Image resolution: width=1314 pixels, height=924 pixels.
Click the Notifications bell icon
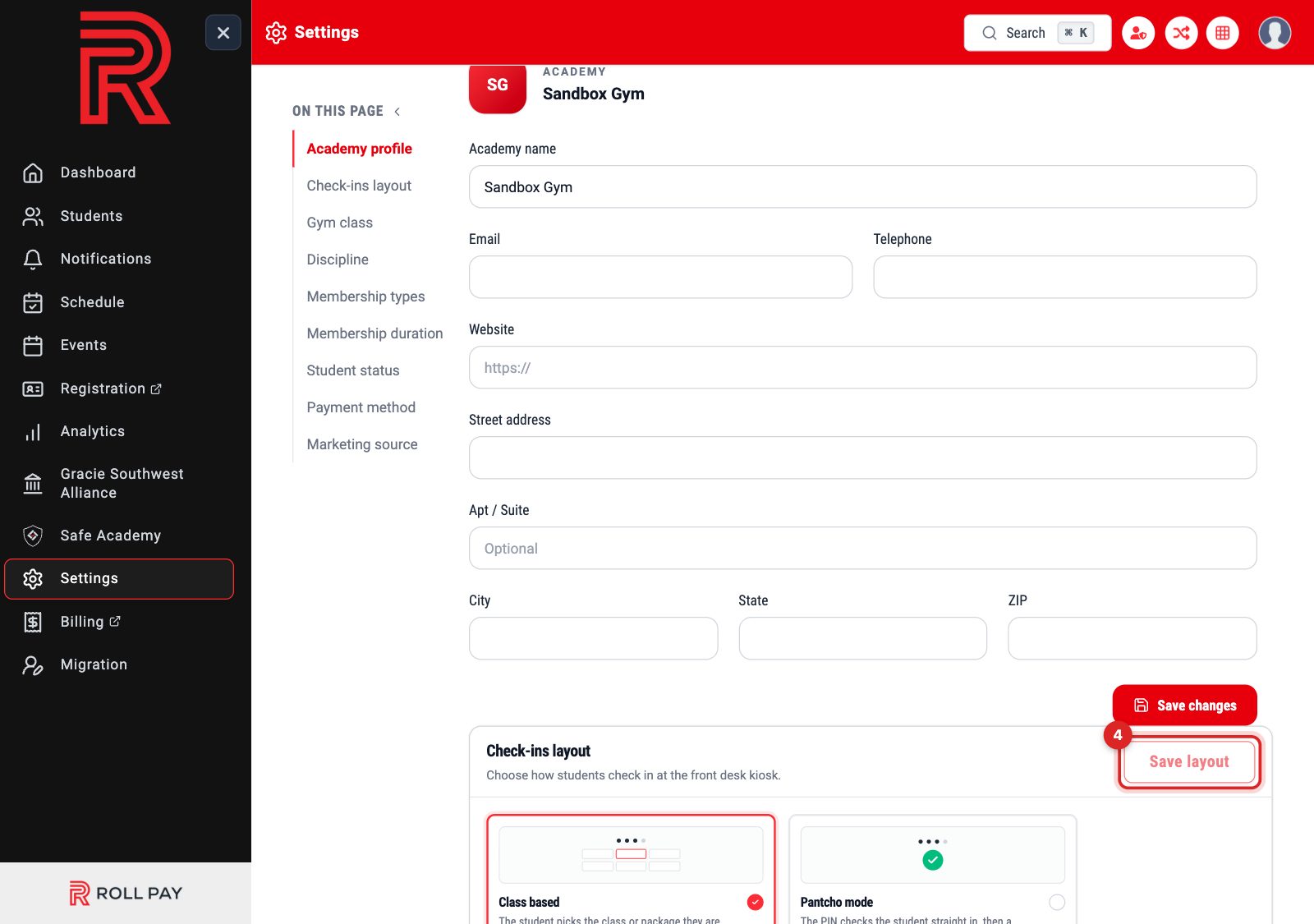coord(33,259)
